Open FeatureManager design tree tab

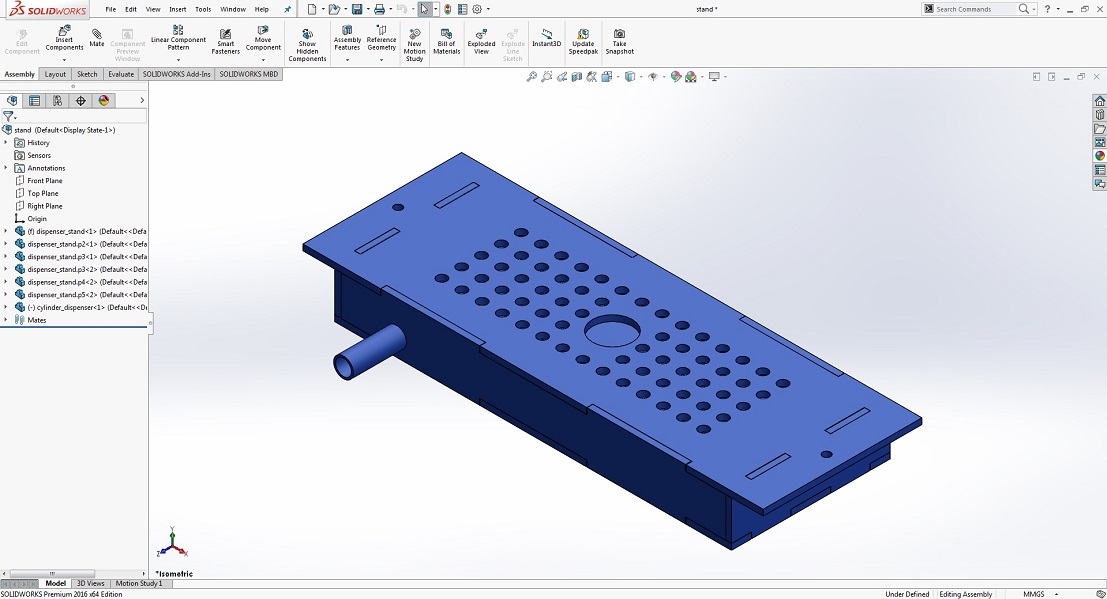11,100
